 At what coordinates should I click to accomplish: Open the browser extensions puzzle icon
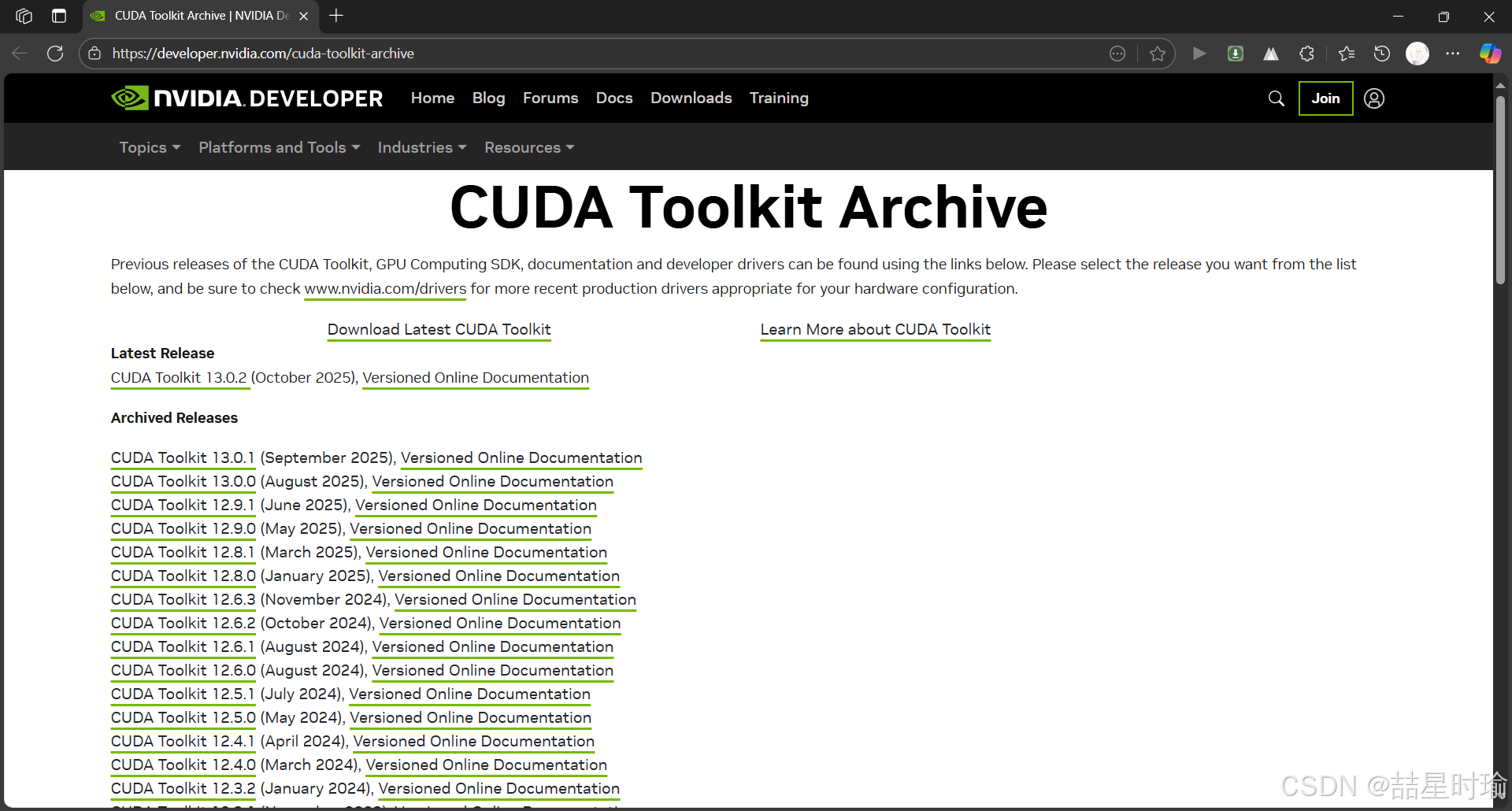pos(1306,53)
